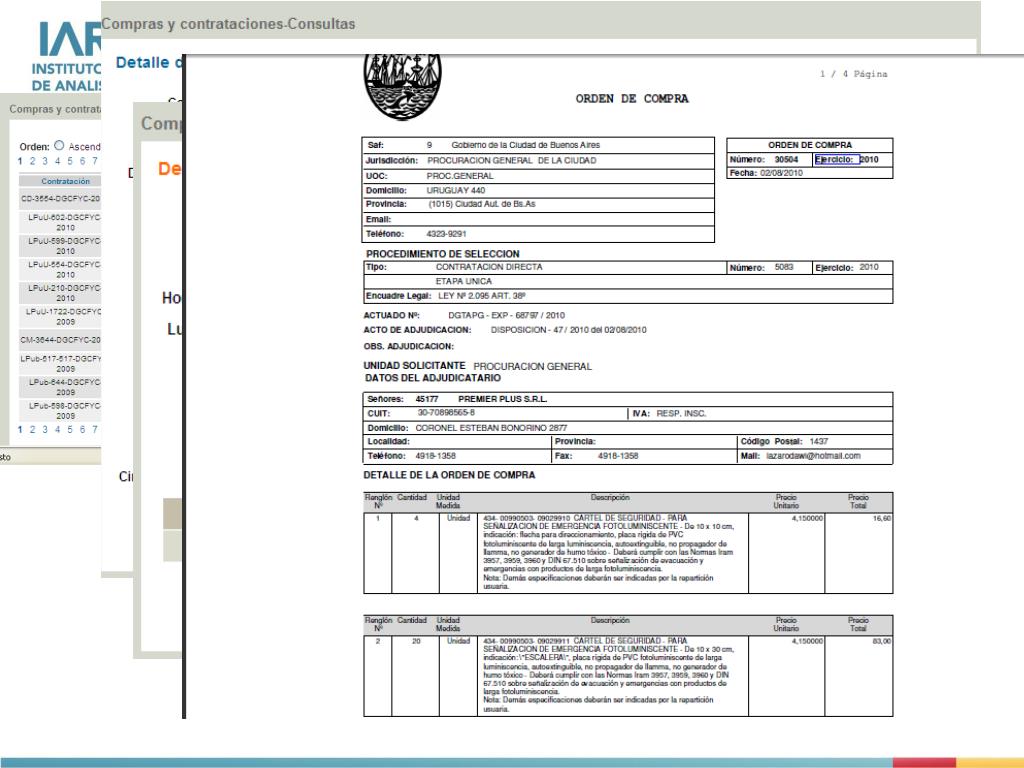Screen dimensions: 1024x768
Task: Click the DISPOSICION - 47 / 2010 adjudication text
Action: [568, 330]
